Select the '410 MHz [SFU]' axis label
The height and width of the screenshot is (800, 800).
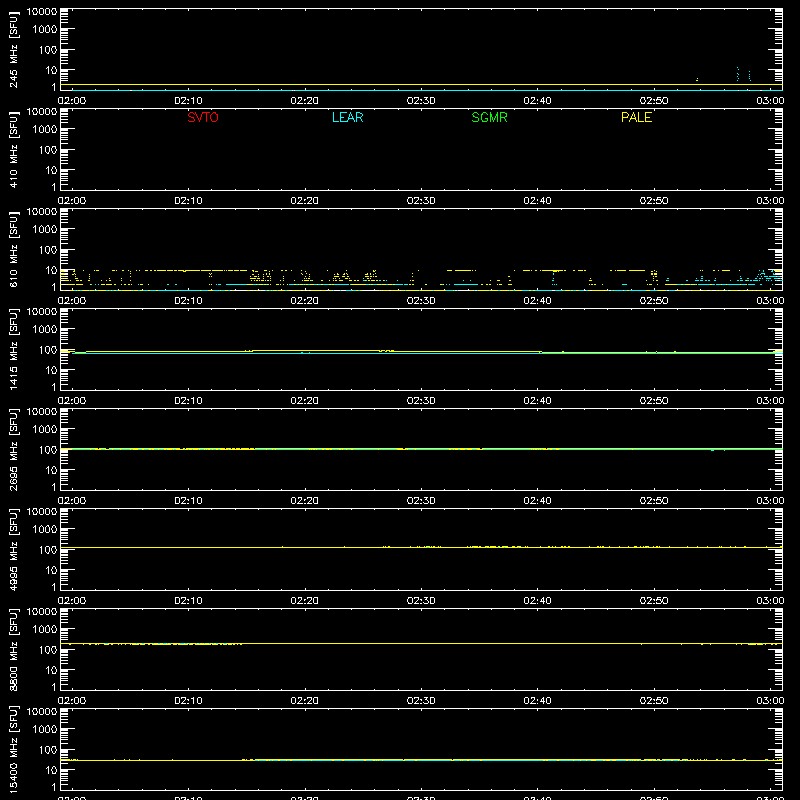pos(13,149)
